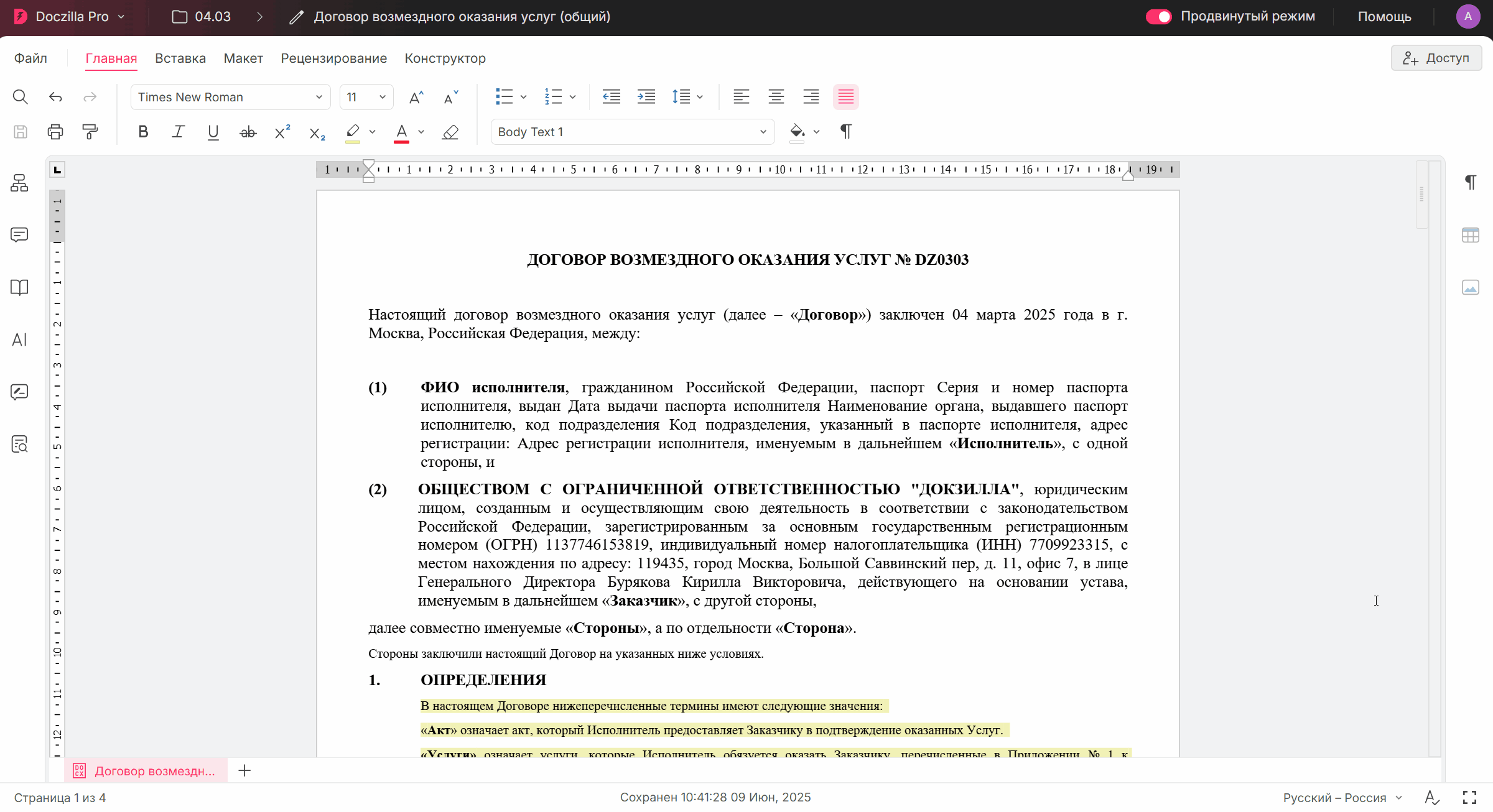Align text left
The width and height of the screenshot is (1493, 812).
741,97
